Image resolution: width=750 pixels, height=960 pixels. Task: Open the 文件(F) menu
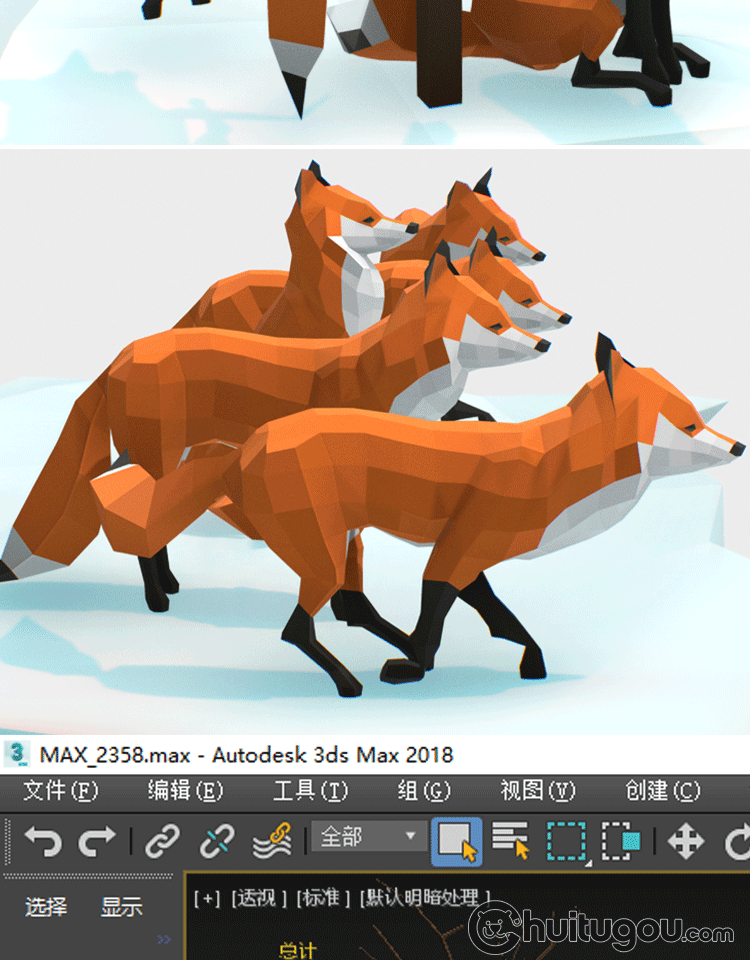pos(60,791)
